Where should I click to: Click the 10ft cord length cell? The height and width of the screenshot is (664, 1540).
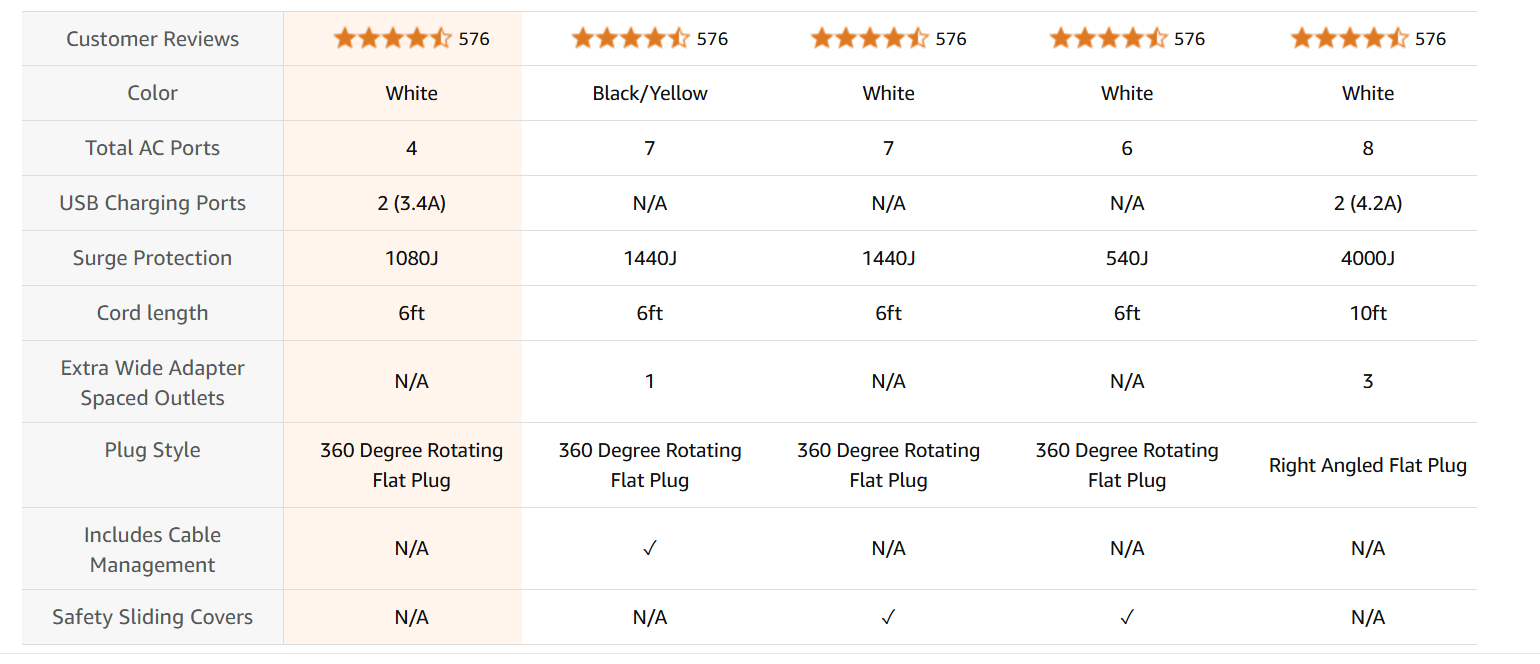[x=1368, y=313]
